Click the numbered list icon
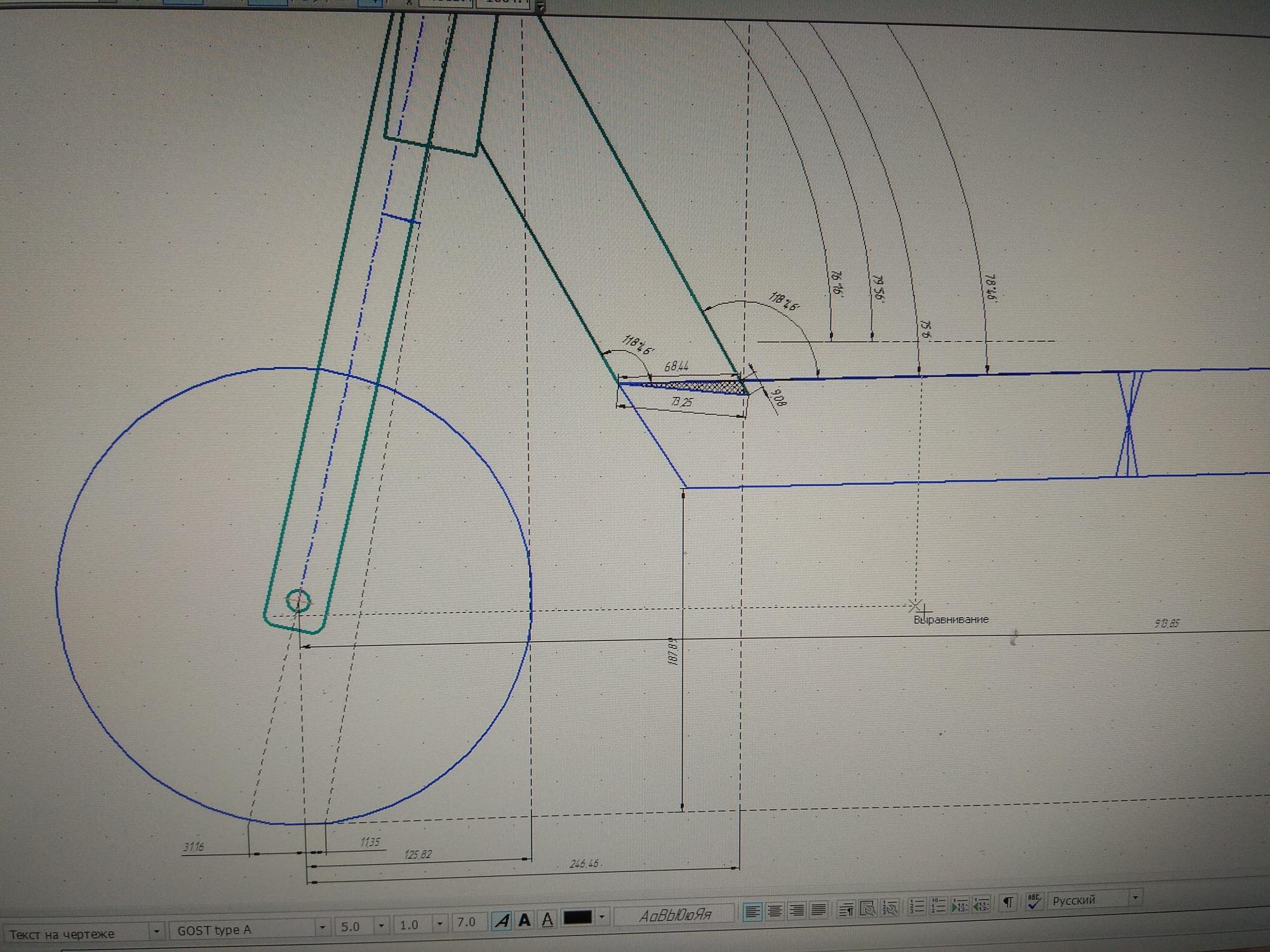The image size is (1270, 952). tap(916, 906)
